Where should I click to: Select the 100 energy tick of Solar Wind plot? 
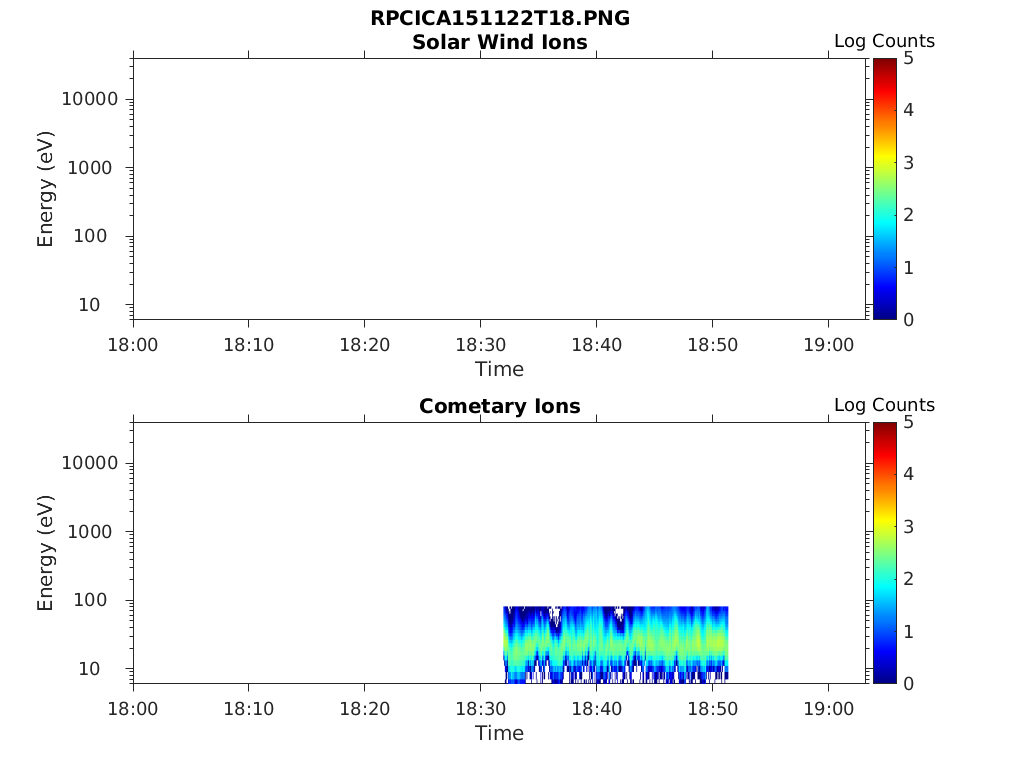point(90,236)
